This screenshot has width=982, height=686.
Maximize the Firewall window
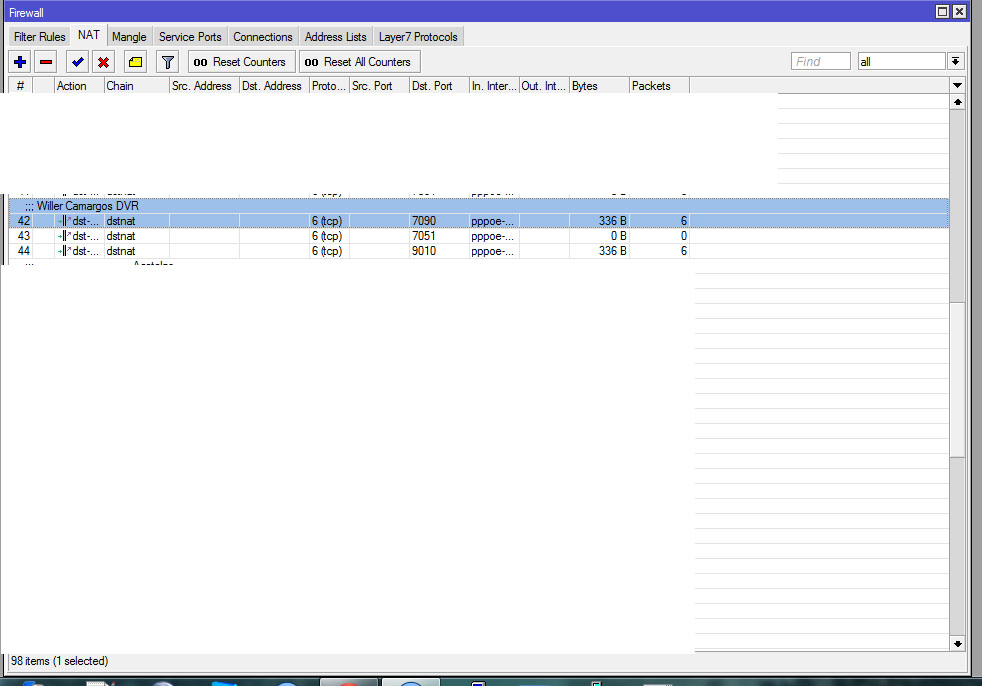click(x=942, y=12)
